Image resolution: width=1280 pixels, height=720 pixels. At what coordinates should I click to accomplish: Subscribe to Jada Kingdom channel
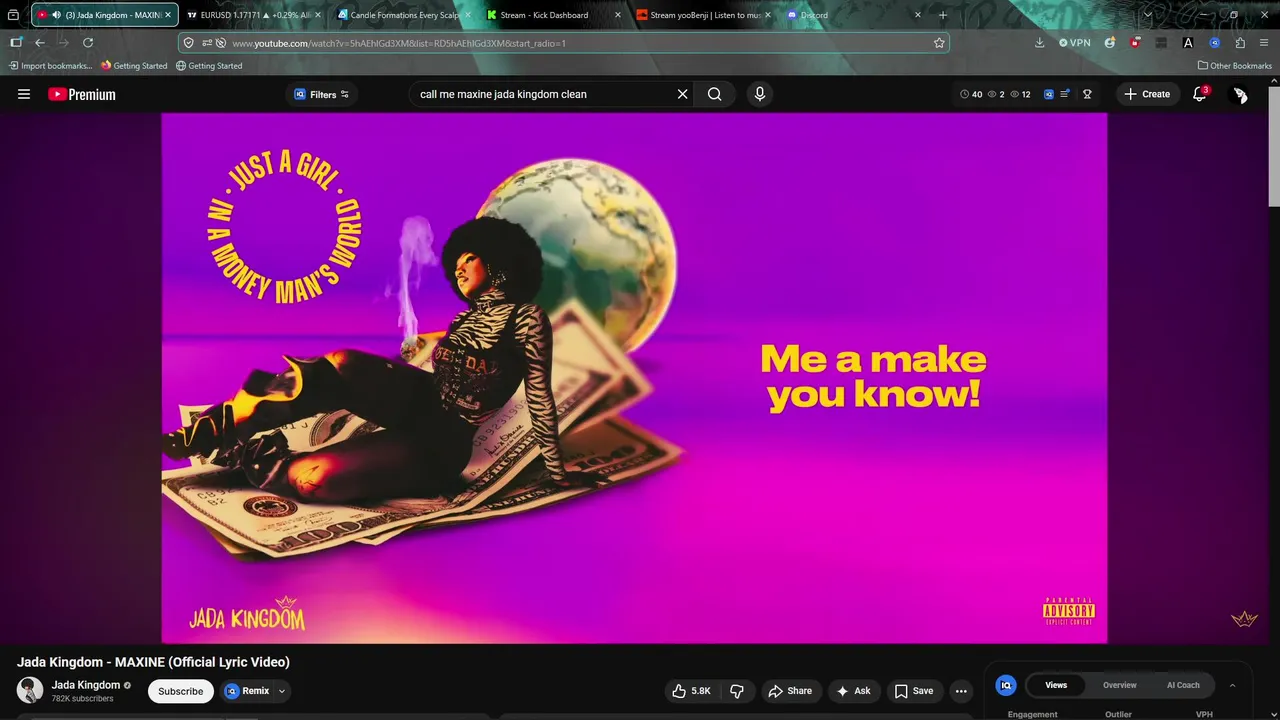click(x=180, y=691)
